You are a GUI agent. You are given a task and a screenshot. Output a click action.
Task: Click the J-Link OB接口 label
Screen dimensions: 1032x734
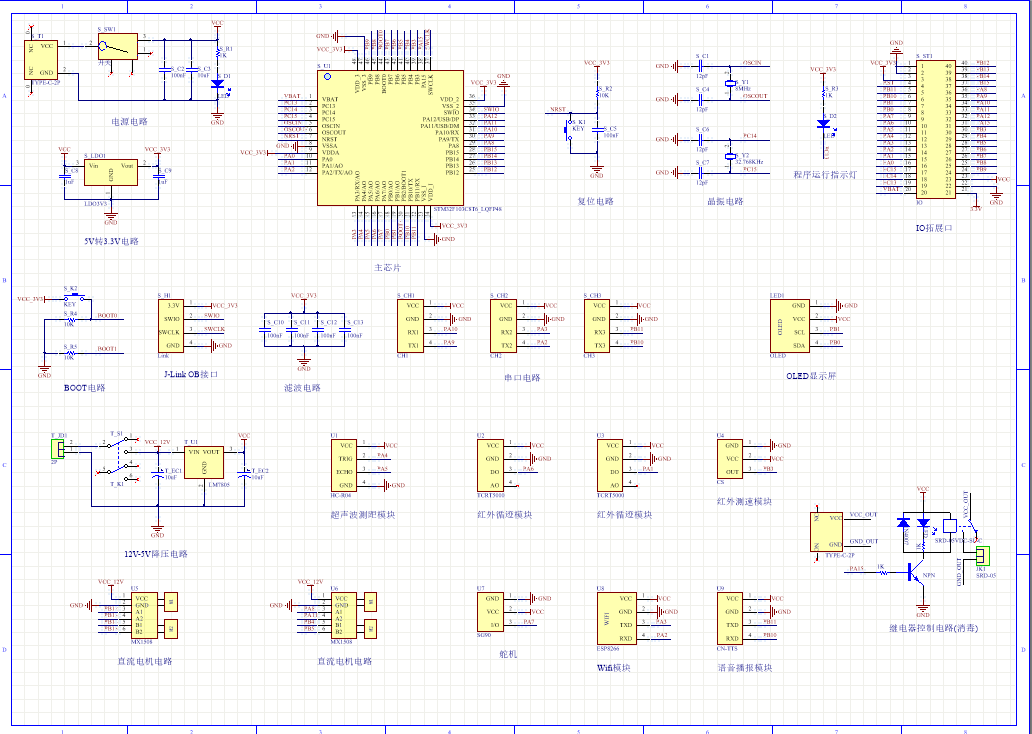[191, 374]
